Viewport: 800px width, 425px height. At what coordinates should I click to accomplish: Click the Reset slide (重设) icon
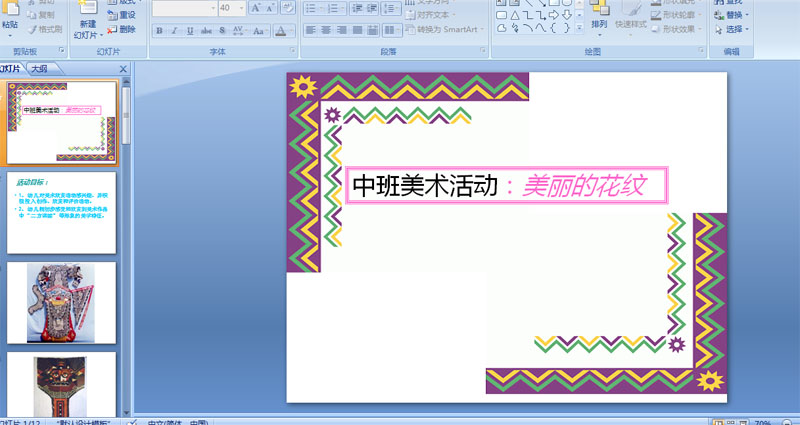[112, 15]
